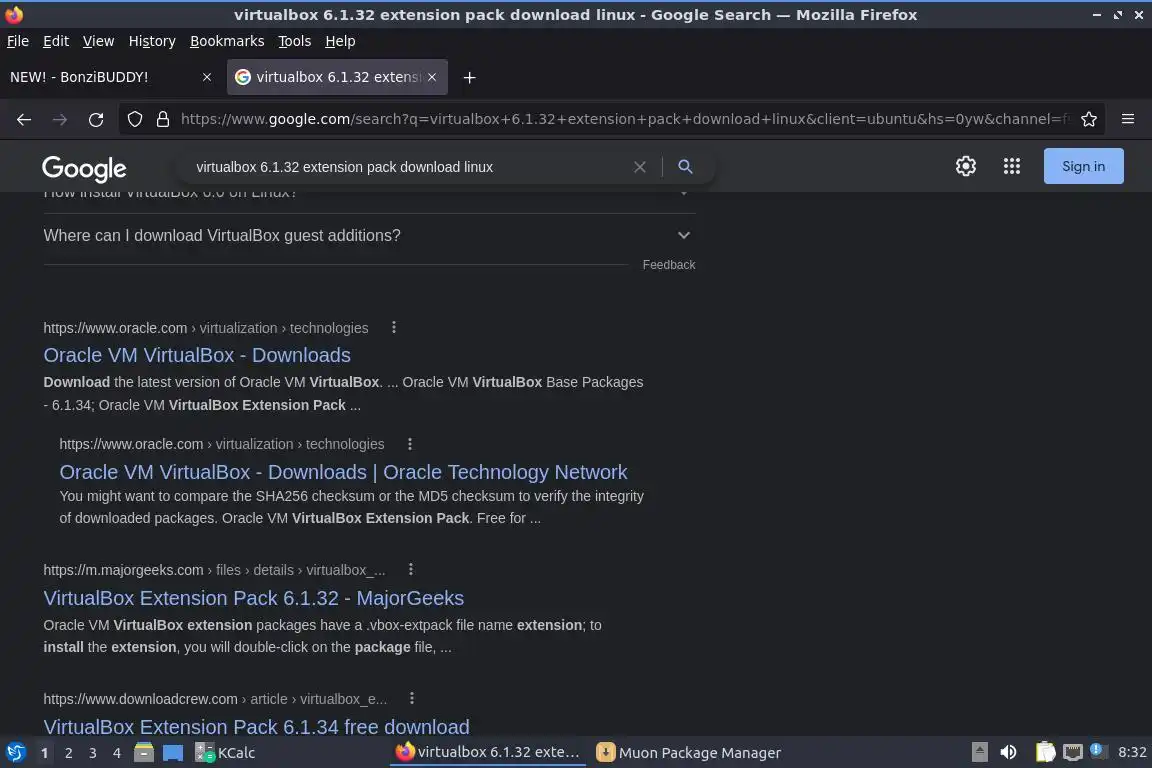Launch the file manager from the panel

coord(144,752)
